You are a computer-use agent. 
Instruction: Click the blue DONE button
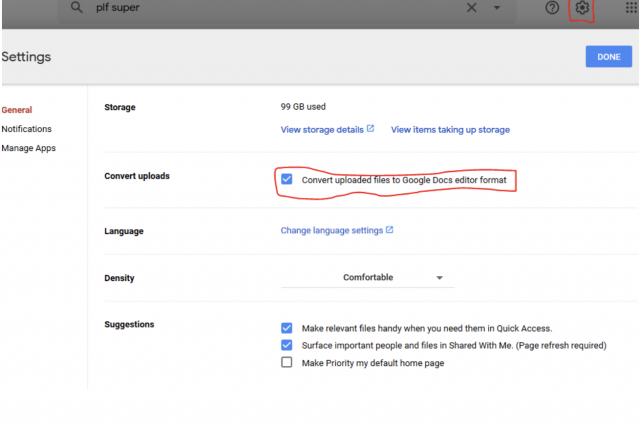point(609,57)
